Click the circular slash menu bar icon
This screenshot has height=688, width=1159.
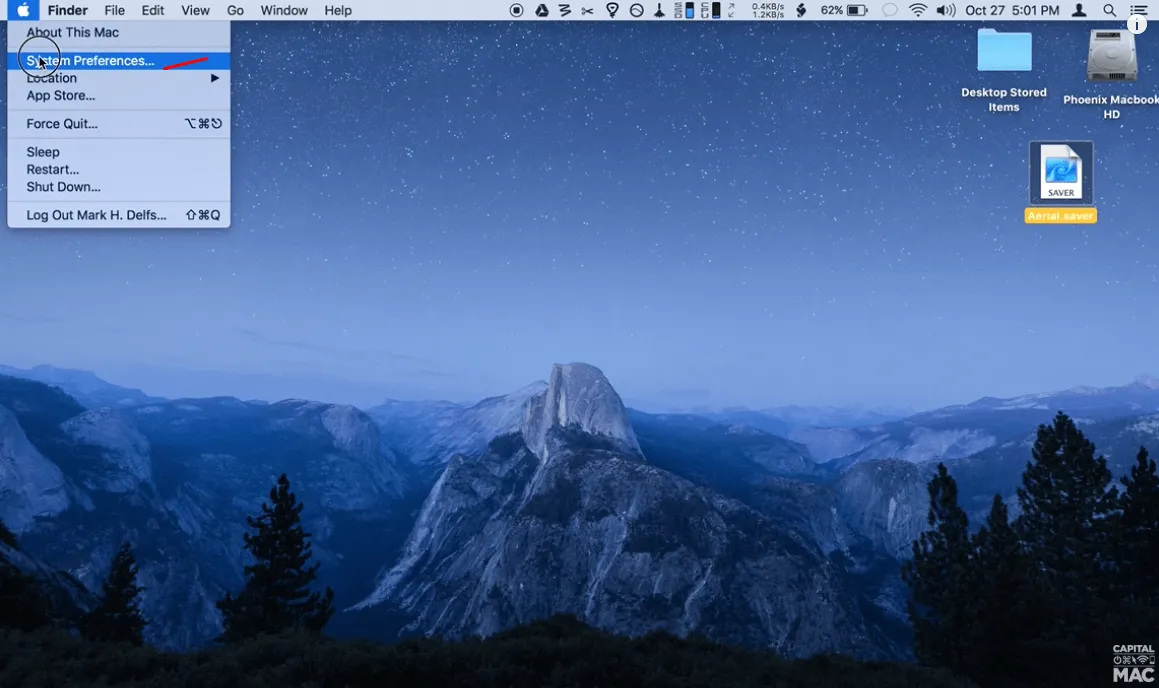tap(636, 10)
